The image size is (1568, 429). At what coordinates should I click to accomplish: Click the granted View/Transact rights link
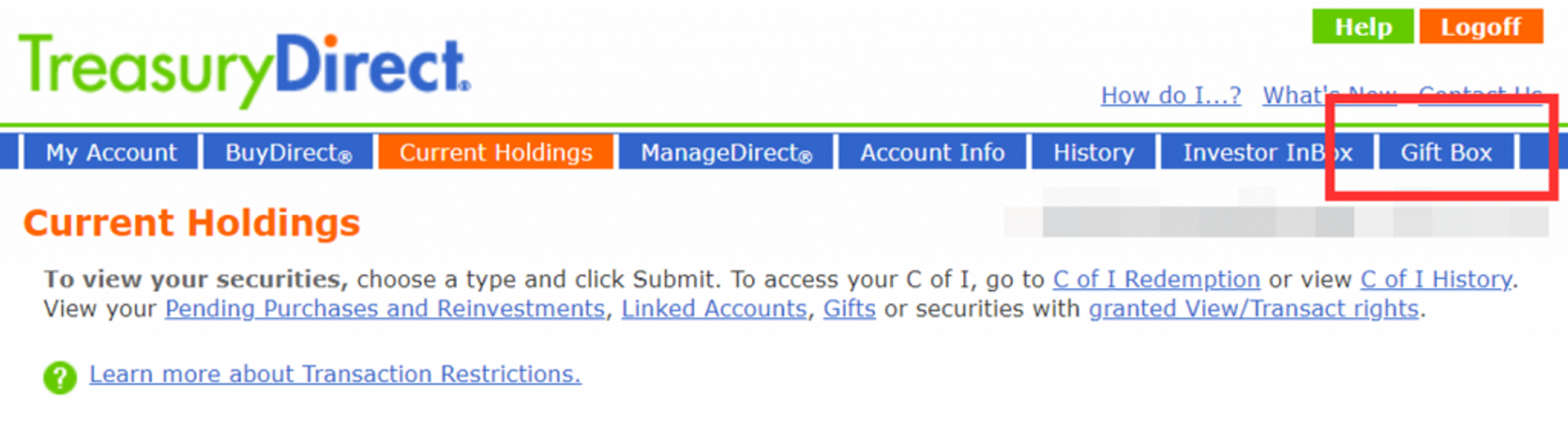click(x=1253, y=309)
